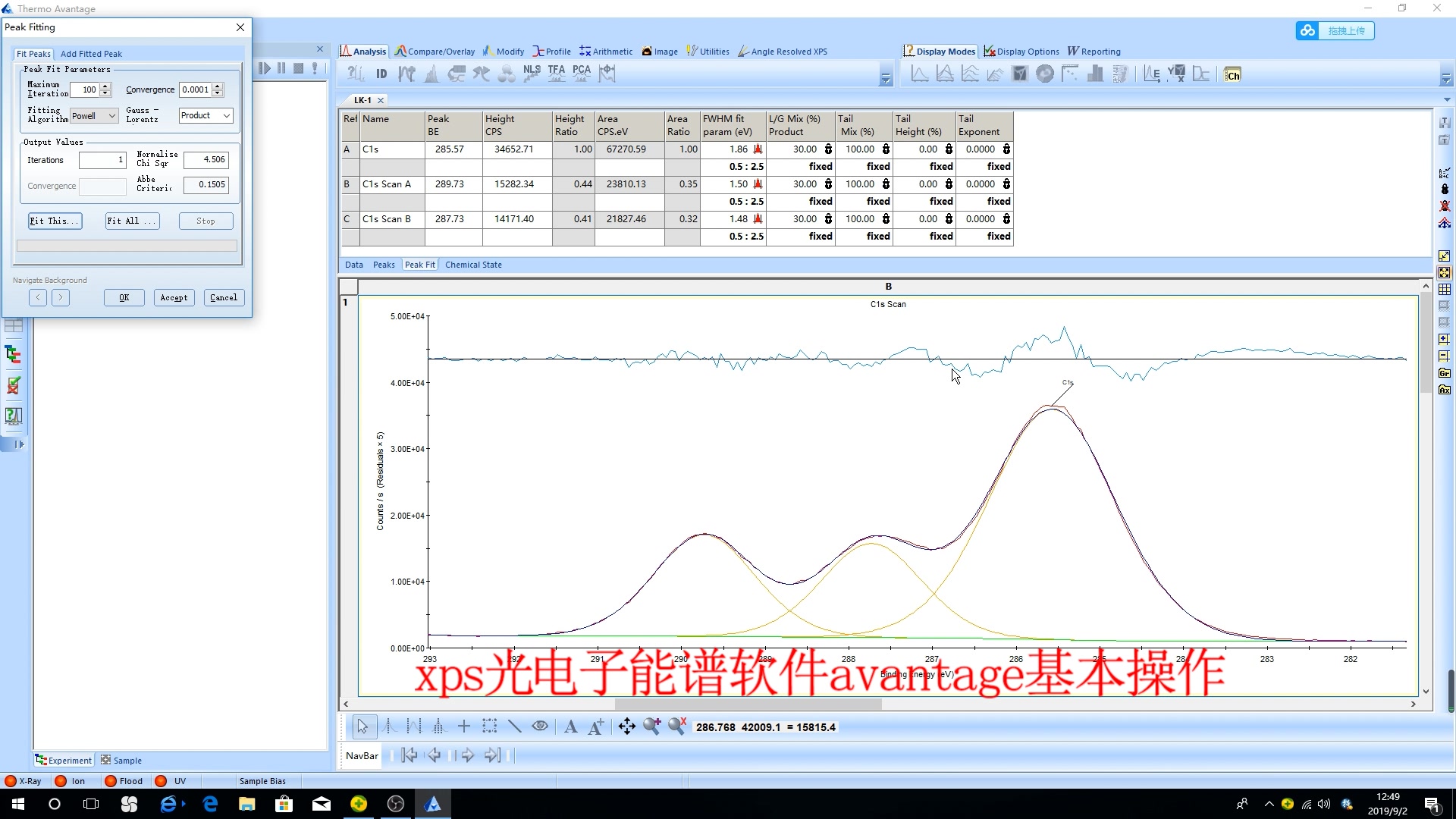Click the eye view icon below the chart

pos(540,726)
